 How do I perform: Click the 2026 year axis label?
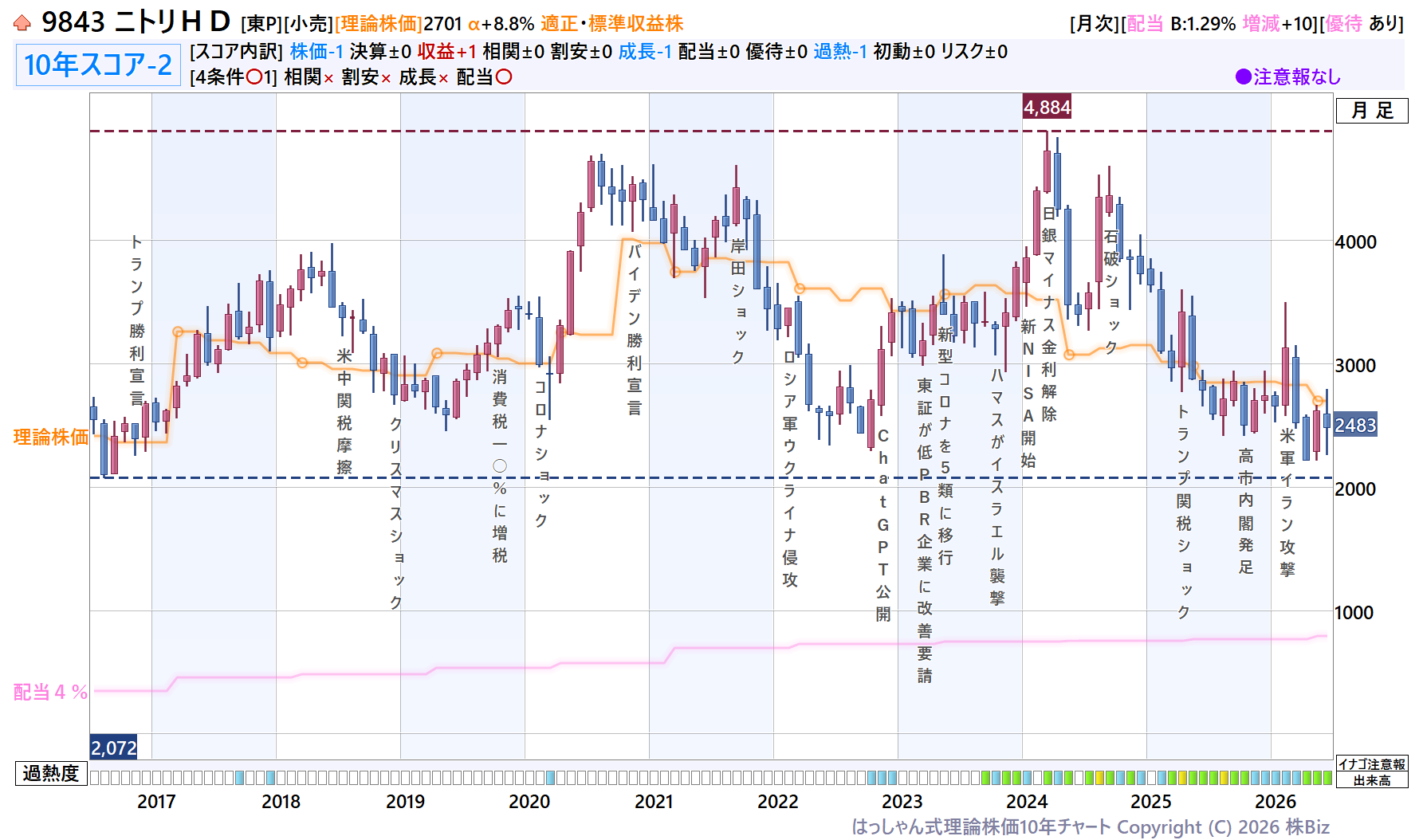coord(1276,802)
